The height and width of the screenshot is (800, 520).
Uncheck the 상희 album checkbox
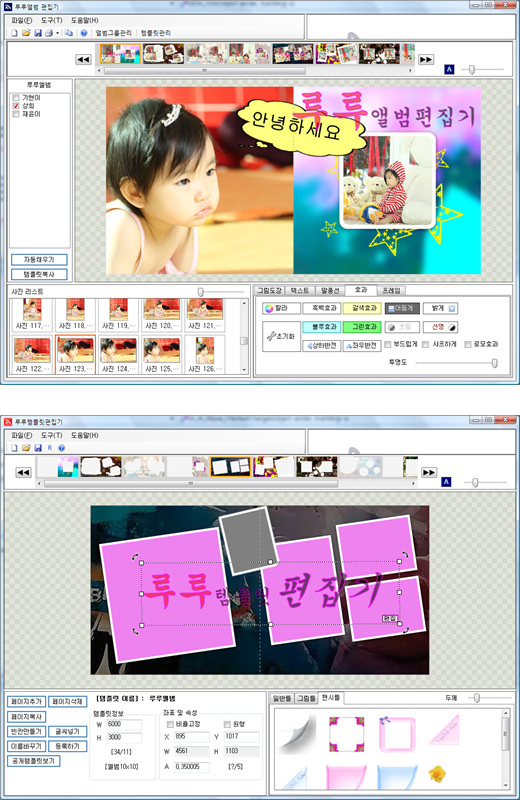click(16, 106)
